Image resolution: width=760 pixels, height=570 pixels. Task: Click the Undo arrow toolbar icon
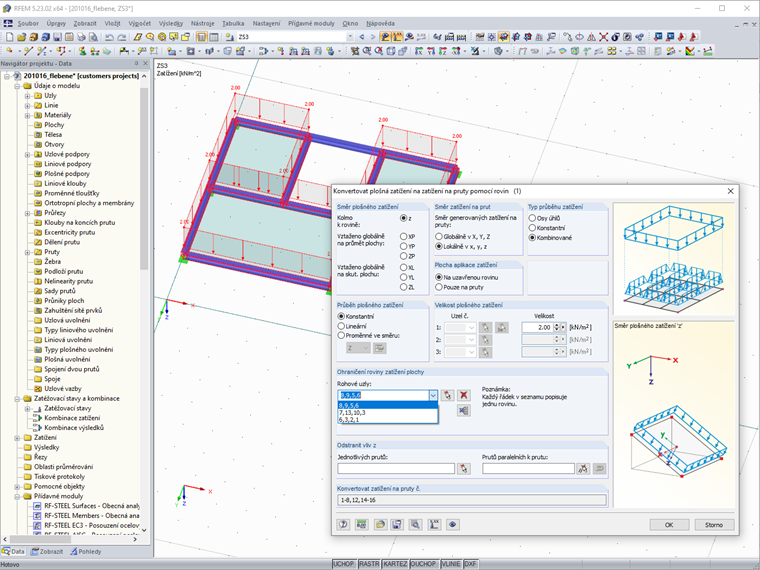click(x=110, y=37)
